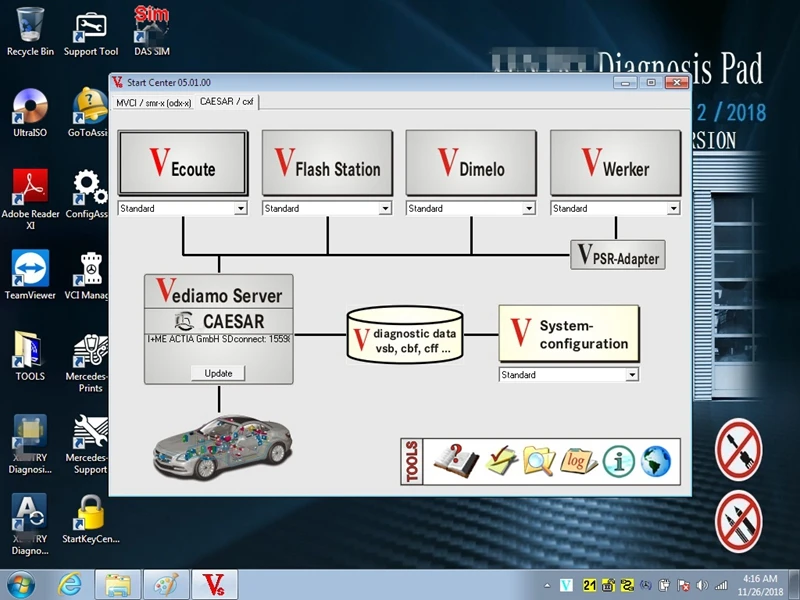Expand the dropdown under Flash Station
This screenshot has height=600, width=800.
point(385,208)
